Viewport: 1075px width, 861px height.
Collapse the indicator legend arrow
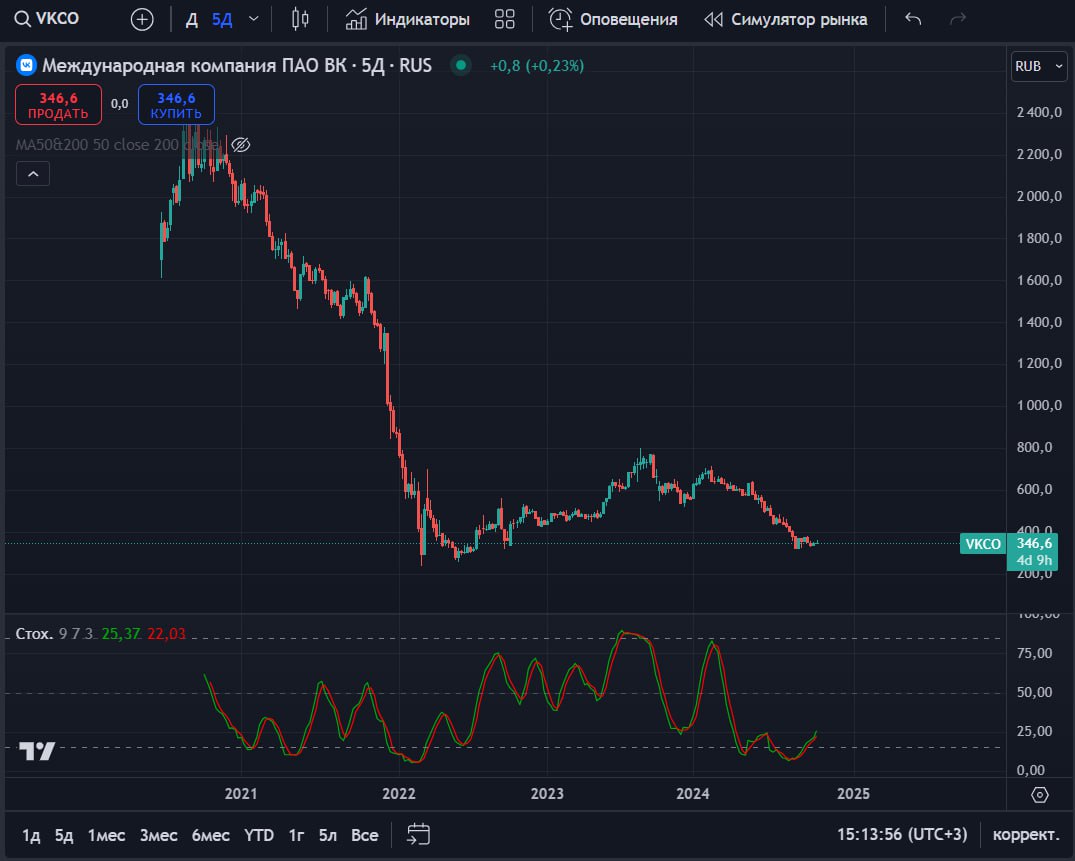click(33, 174)
